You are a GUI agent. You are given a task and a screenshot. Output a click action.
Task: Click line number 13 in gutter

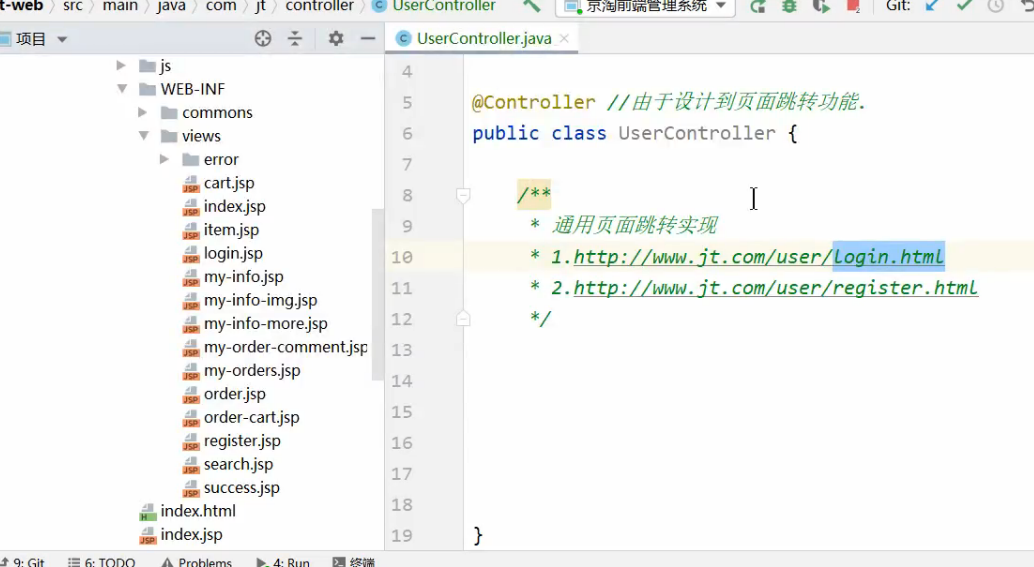click(x=402, y=350)
